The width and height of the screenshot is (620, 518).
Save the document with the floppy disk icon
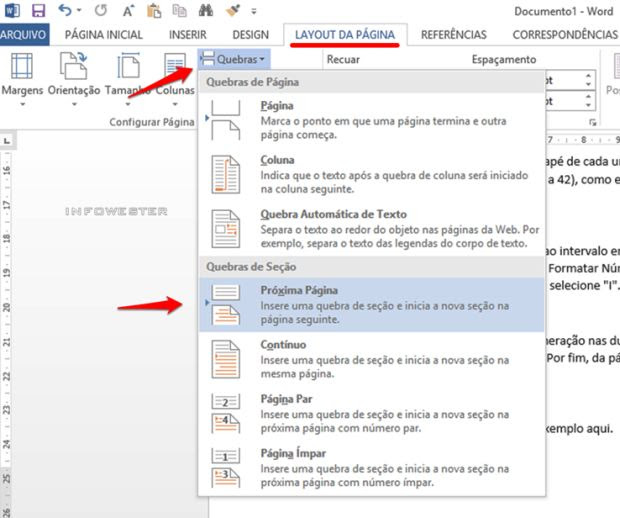coord(38,11)
